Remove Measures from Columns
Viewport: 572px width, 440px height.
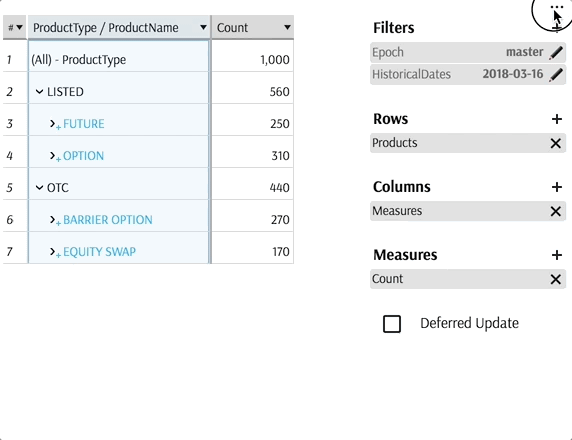556,211
